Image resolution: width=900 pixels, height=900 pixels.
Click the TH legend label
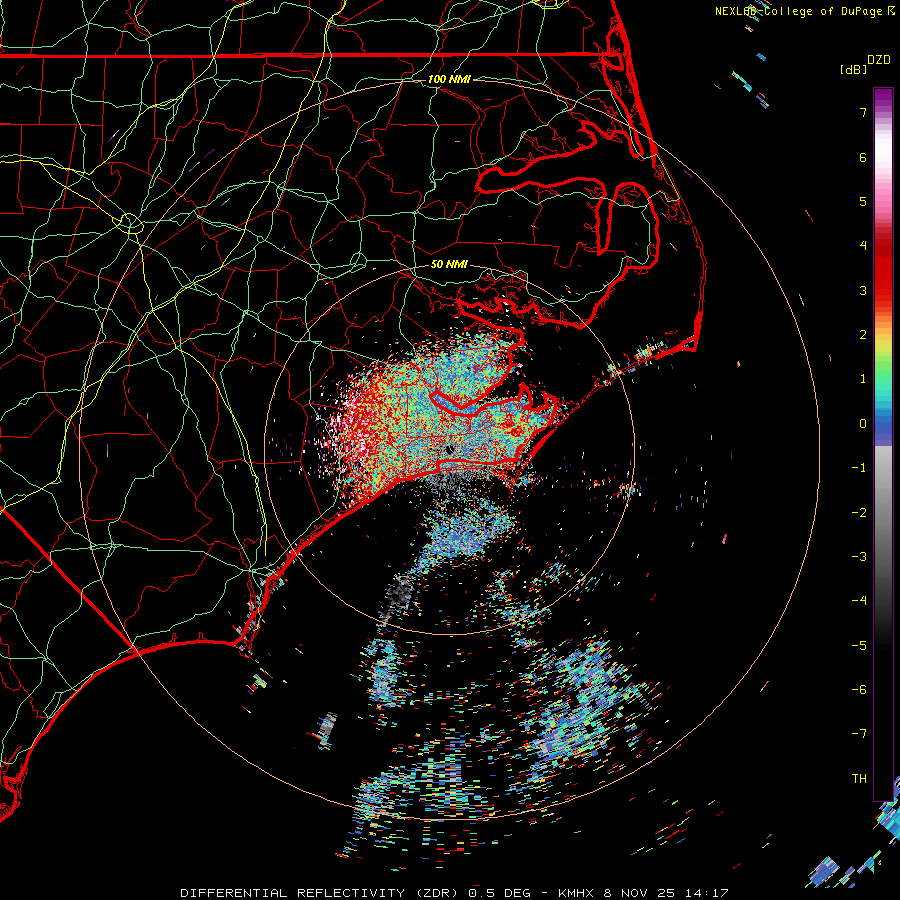click(x=859, y=779)
